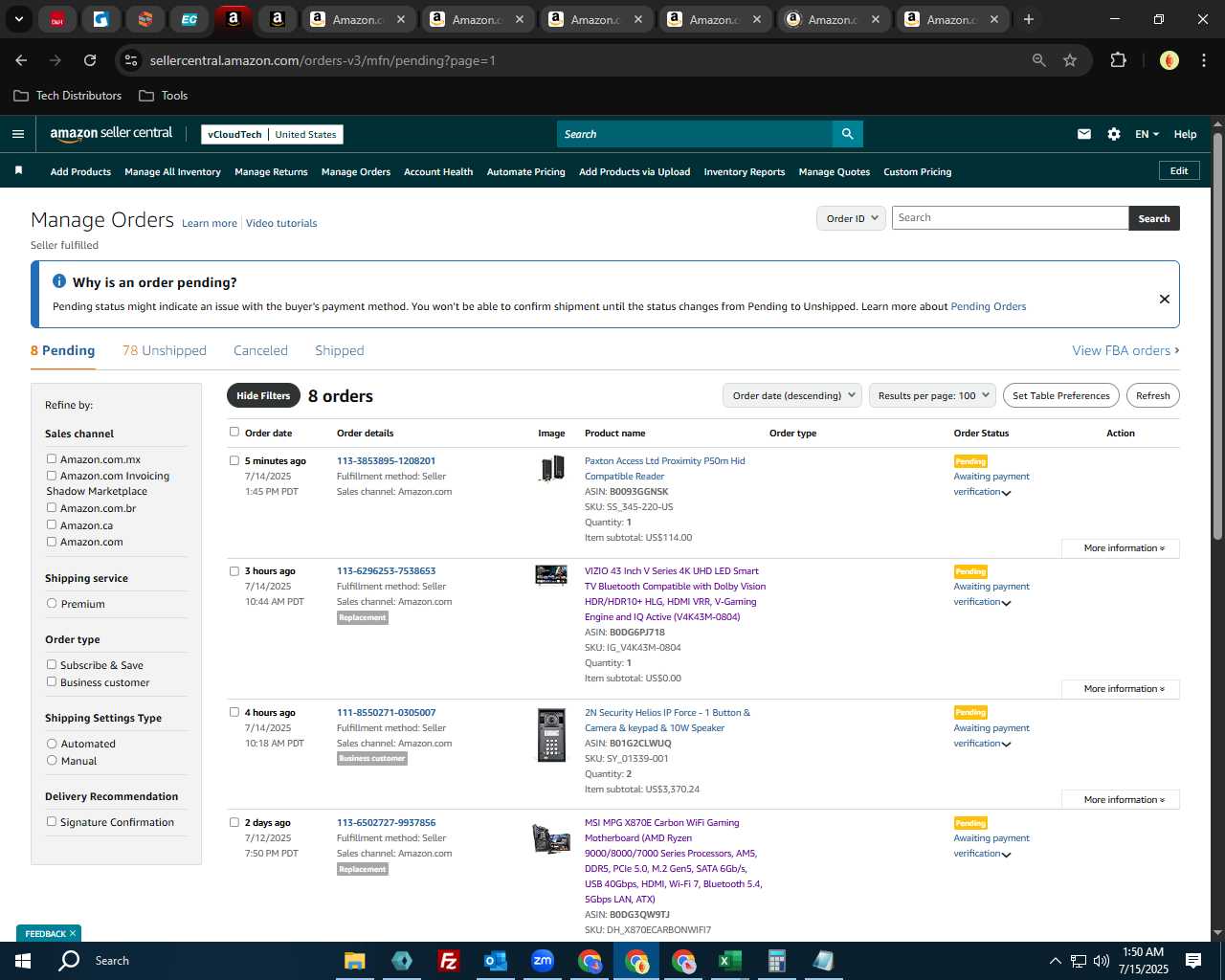Open the settings gear icon
1225x980 pixels.
click(1113, 134)
